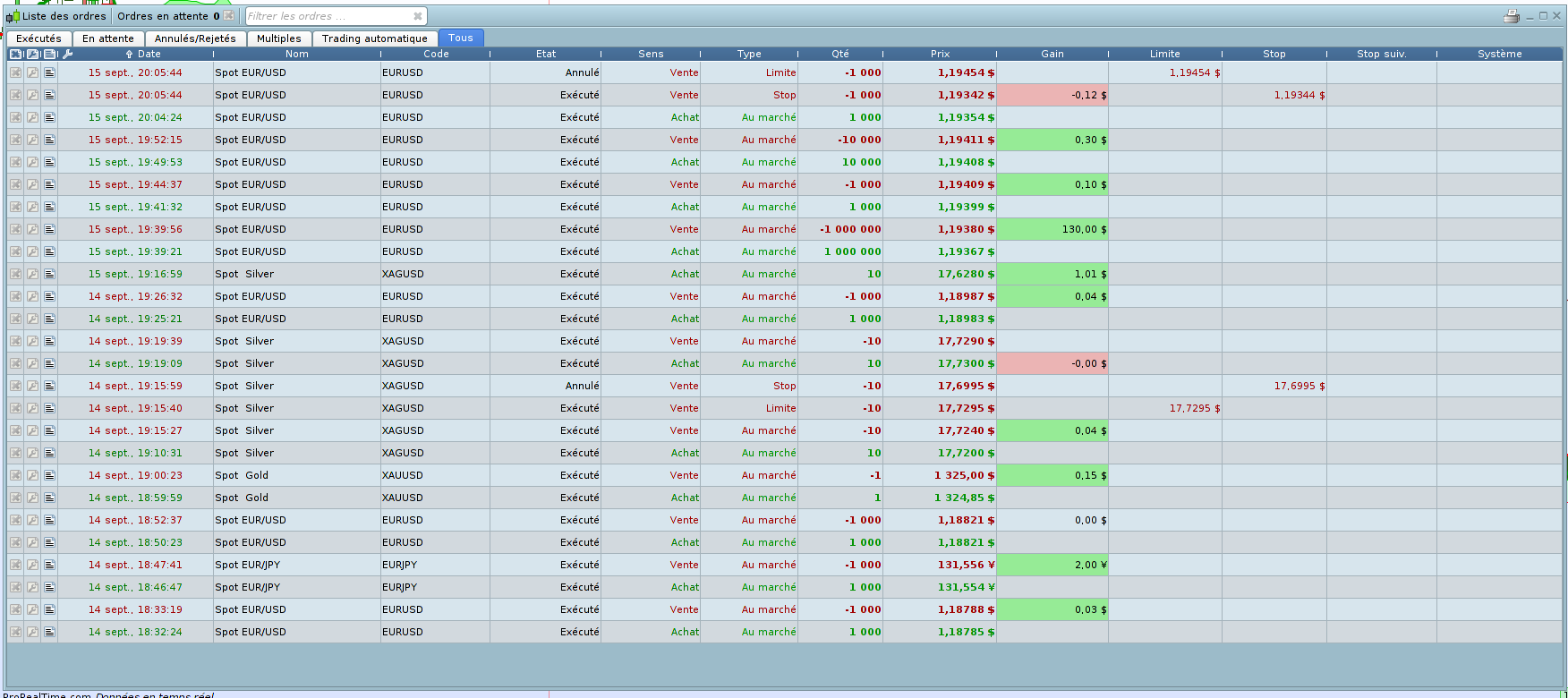Open details icon for first EUR/USD order
Viewport: 1568px width, 698px height.
click(49, 72)
